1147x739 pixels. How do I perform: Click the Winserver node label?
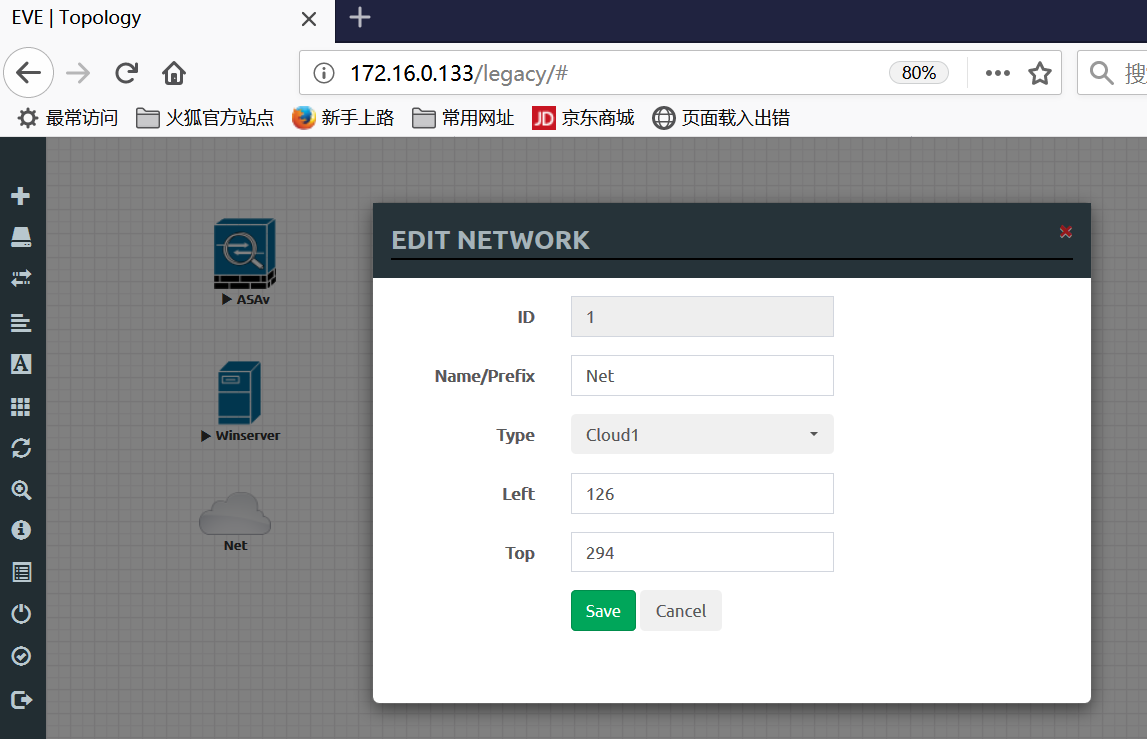coord(247,435)
